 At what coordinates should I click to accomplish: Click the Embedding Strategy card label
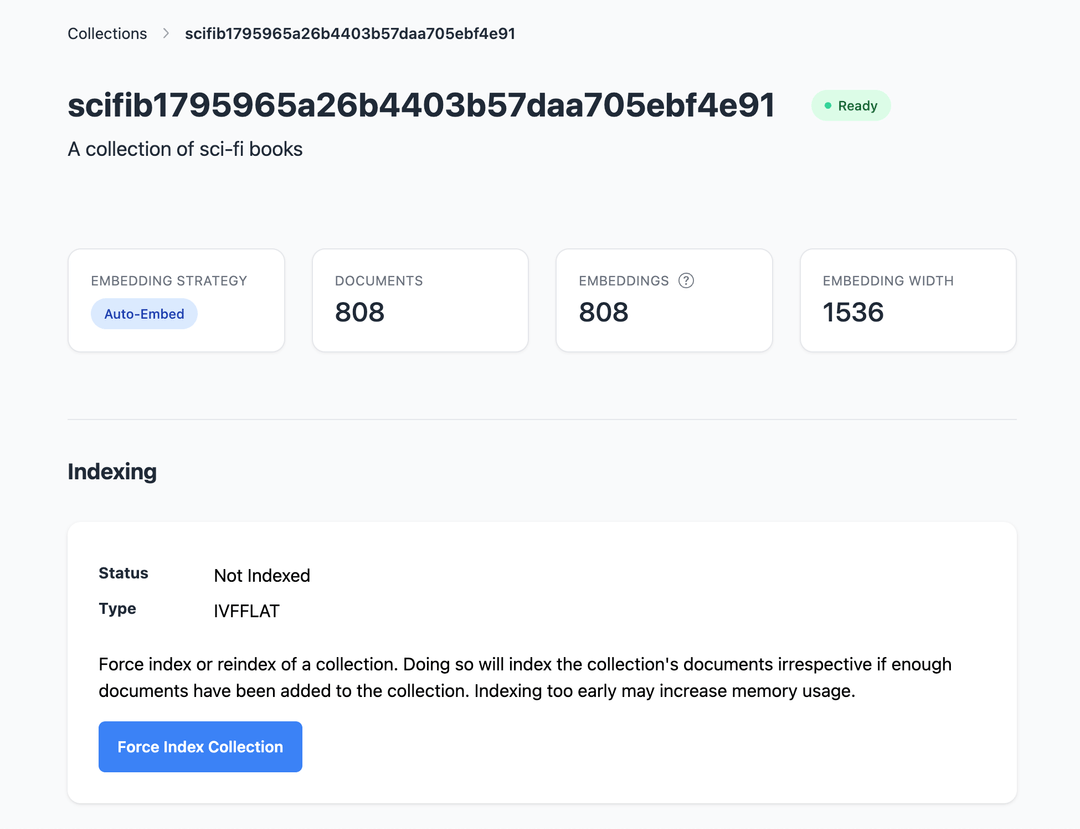tap(169, 281)
